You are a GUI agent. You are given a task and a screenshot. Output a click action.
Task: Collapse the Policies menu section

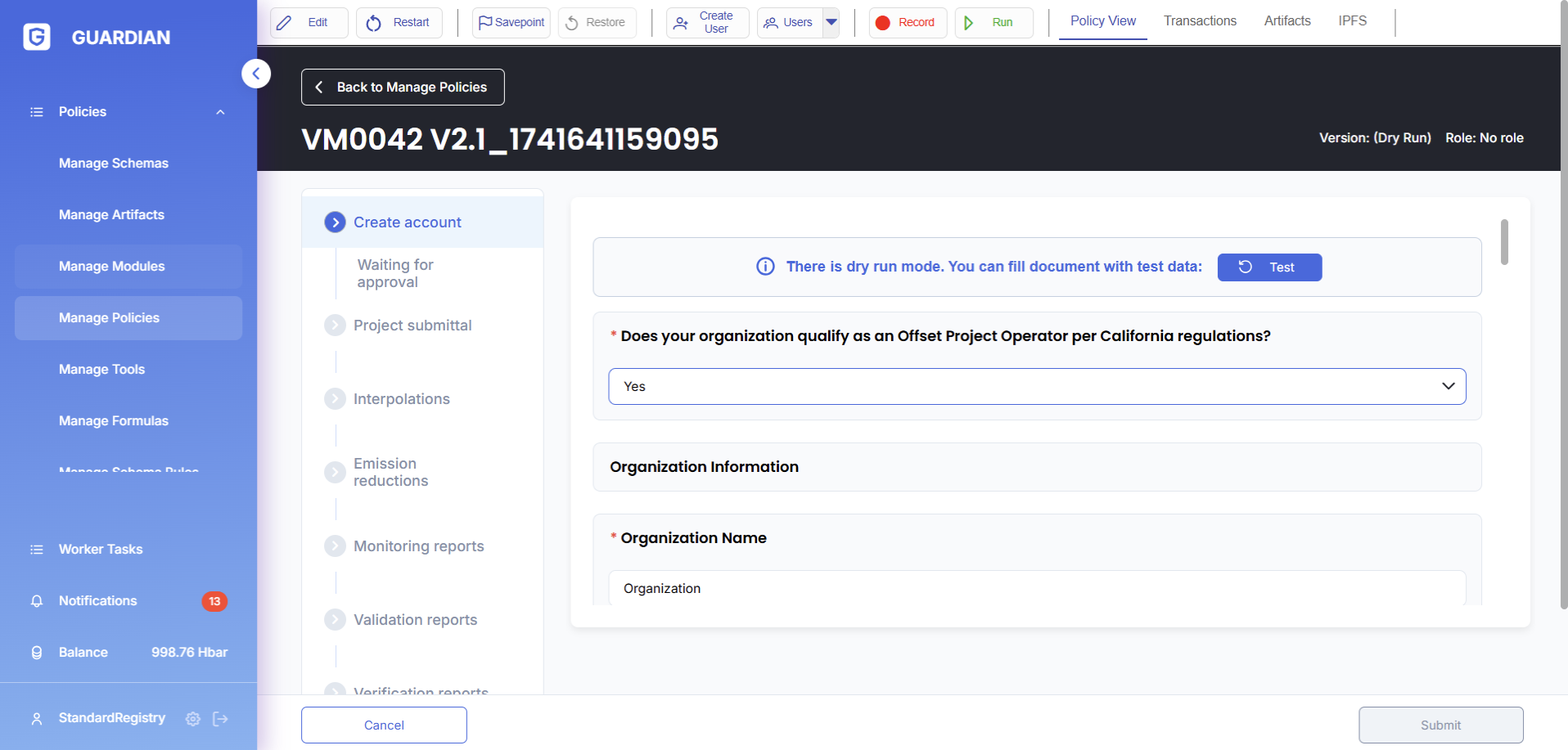220,112
